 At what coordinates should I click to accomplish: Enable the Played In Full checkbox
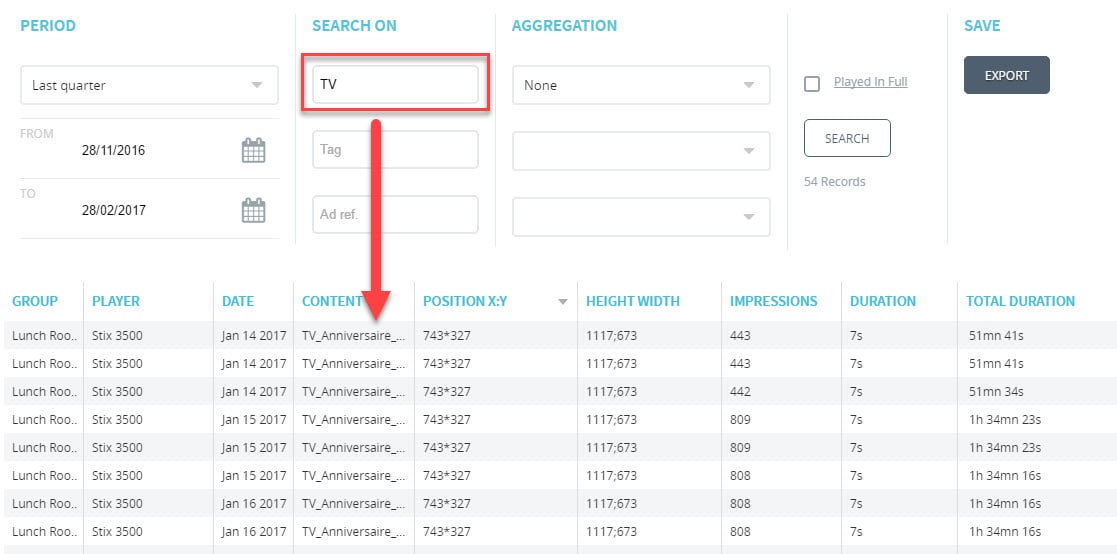tap(811, 84)
